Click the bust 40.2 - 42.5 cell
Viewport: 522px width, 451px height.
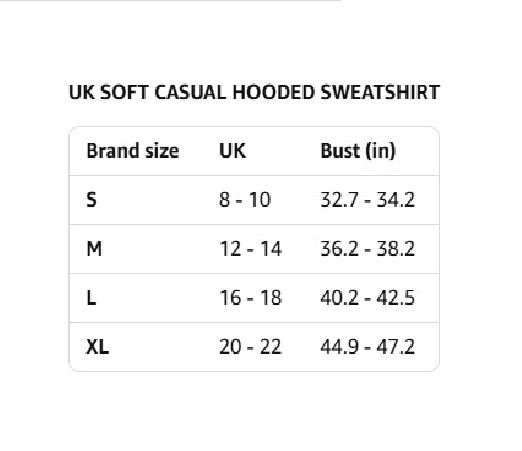pyautogui.click(x=367, y=298)
